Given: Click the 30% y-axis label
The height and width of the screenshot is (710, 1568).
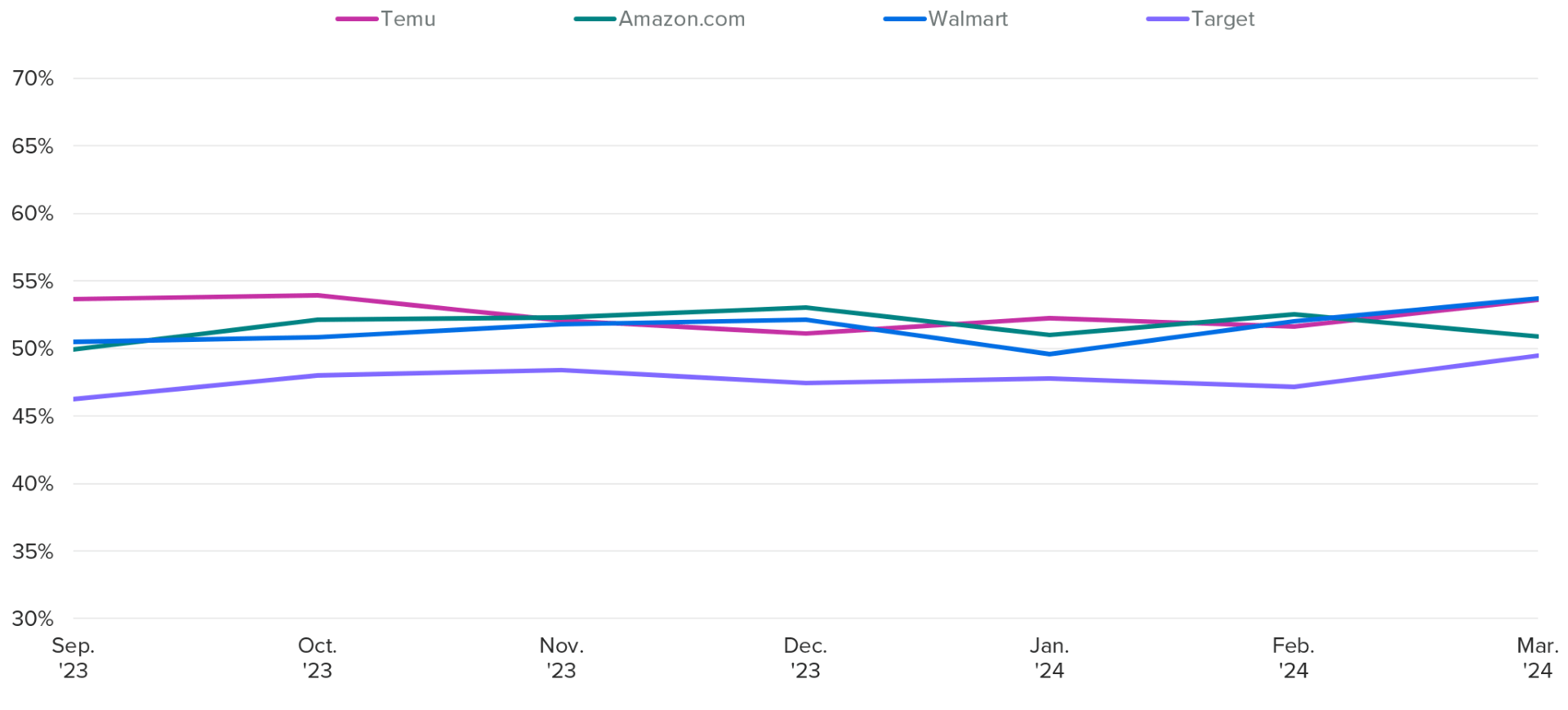Looking at the screenshot, I should (33, 619).
